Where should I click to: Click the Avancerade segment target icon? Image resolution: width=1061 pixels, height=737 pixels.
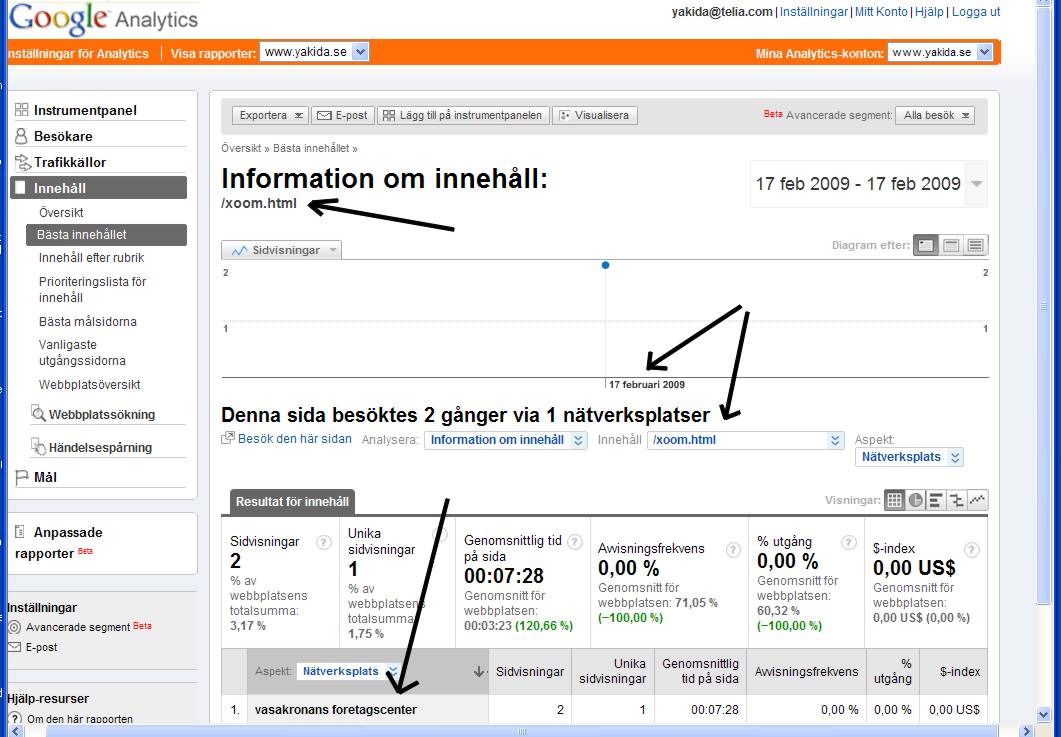pos(14,627)
